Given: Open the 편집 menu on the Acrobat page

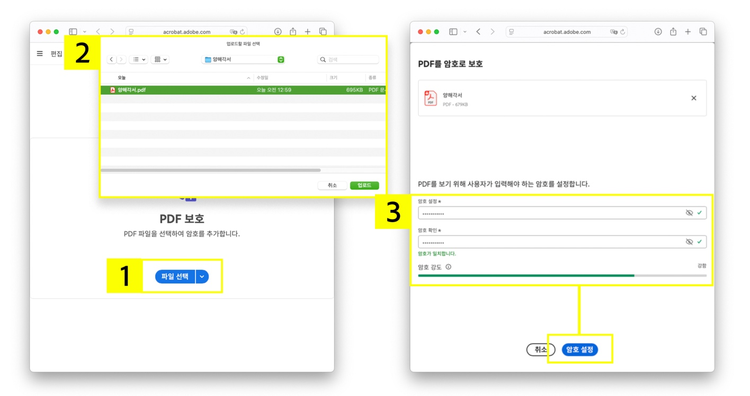Looking at the screenshot, I should pyautogui.click(x=56, y=54).
